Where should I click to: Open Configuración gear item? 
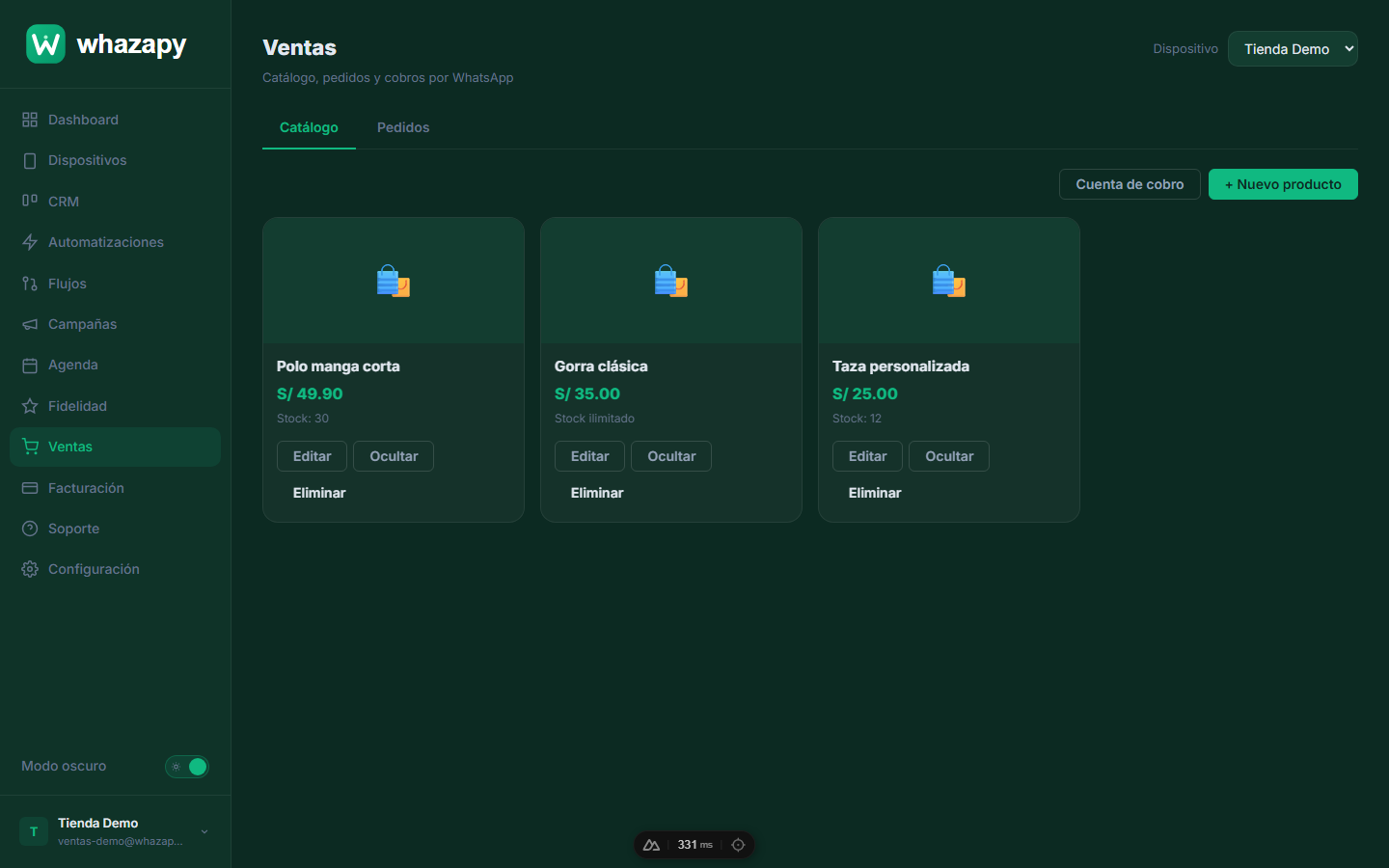pyautogui.click(x=115, y=569)
